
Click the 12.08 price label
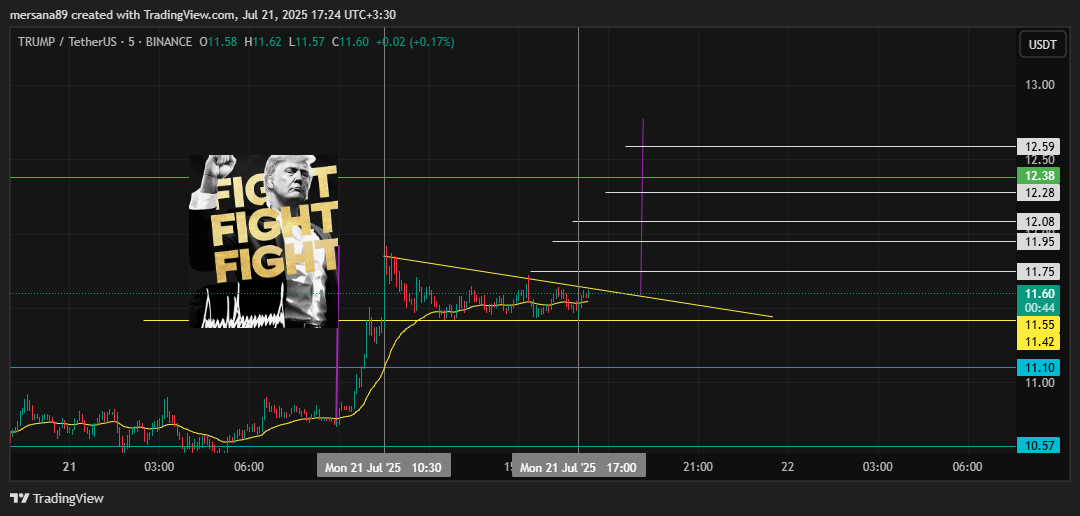pos(1038,222)
